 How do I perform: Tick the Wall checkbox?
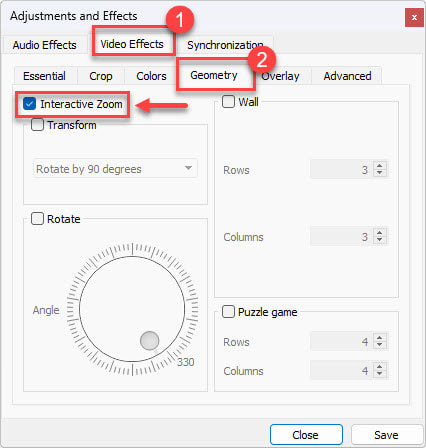(228, 101)
